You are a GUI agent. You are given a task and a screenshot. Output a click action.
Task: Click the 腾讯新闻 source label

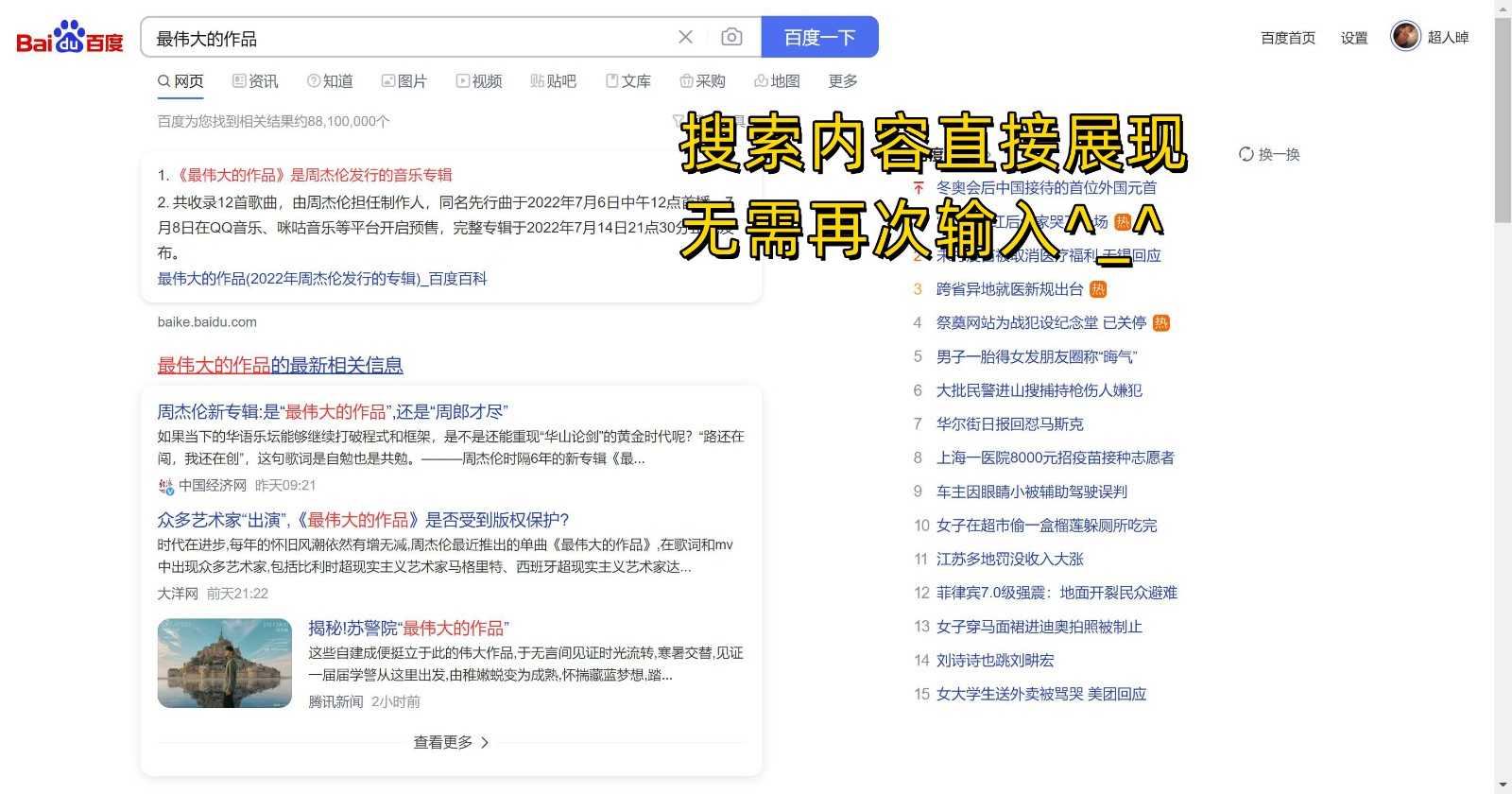(335, 702)
